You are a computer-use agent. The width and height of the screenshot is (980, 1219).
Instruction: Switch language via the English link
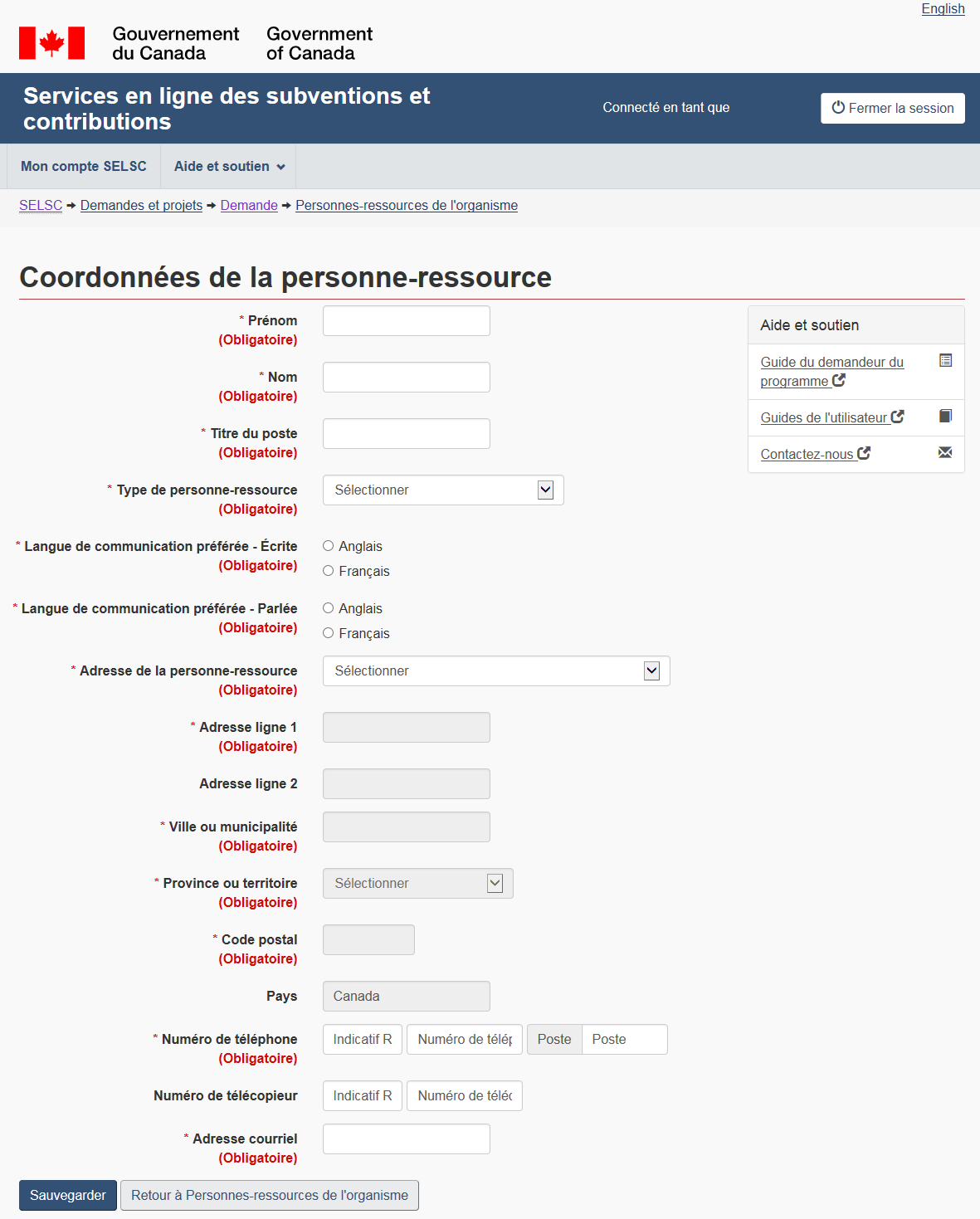point(943,9)
